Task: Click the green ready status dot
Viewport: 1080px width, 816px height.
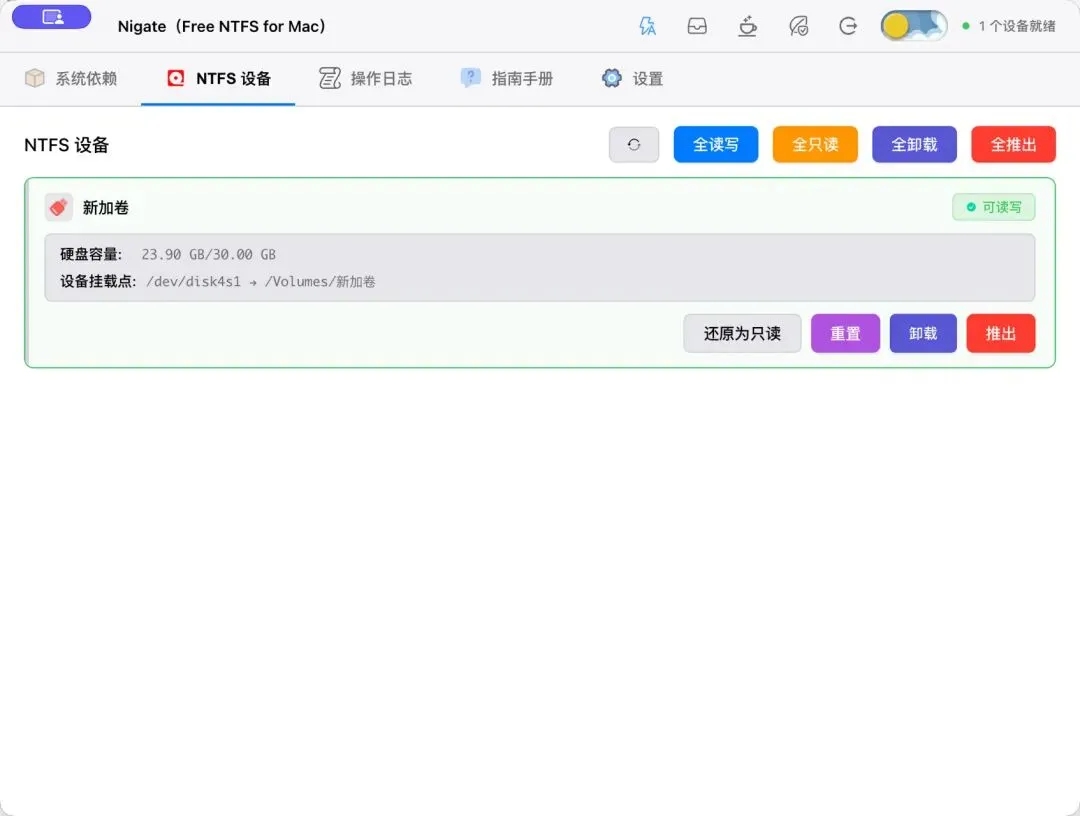Action: pyautogui.click(x=966, y=26)
